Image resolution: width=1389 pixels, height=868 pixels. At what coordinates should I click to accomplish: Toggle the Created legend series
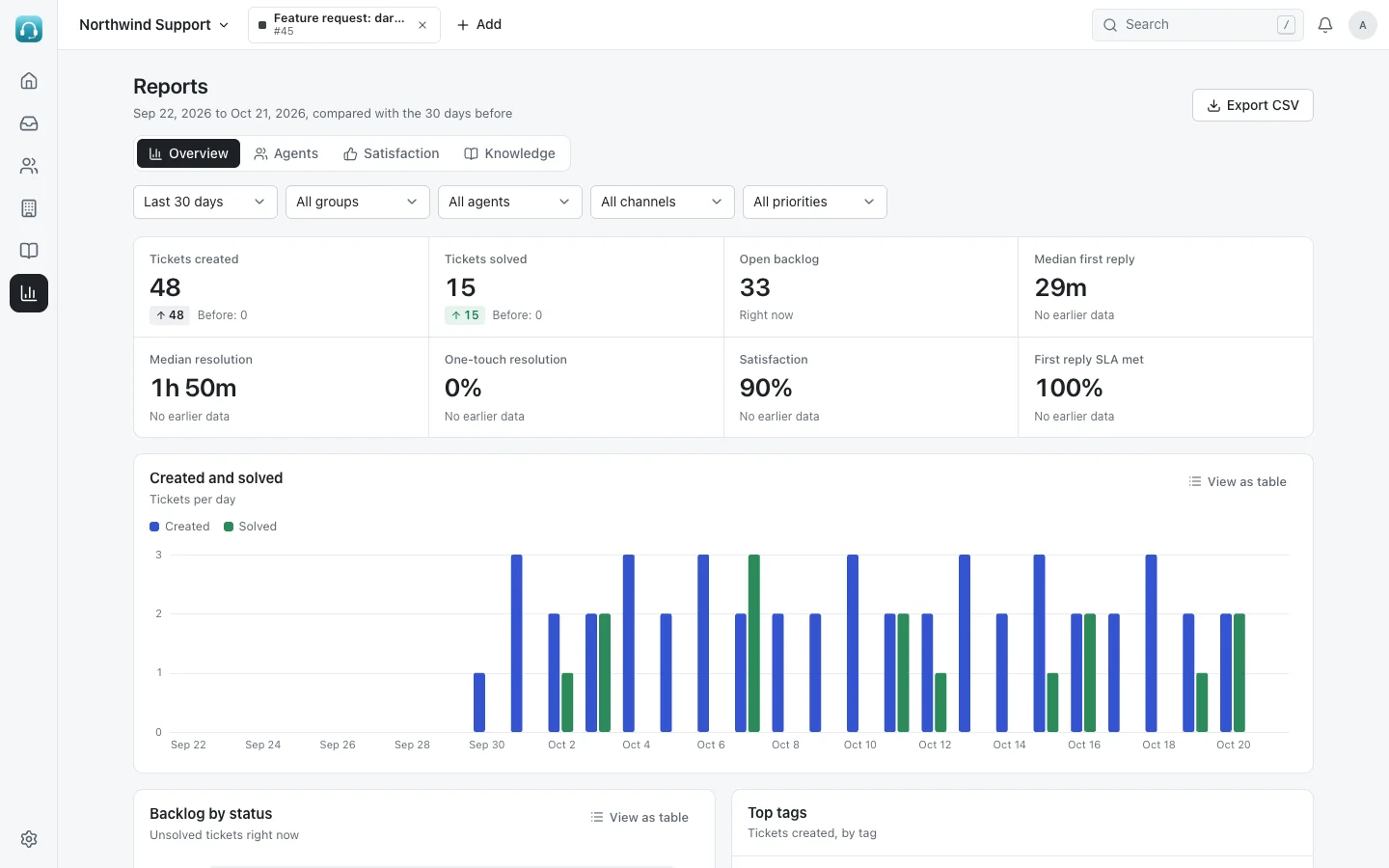point(179,527)
